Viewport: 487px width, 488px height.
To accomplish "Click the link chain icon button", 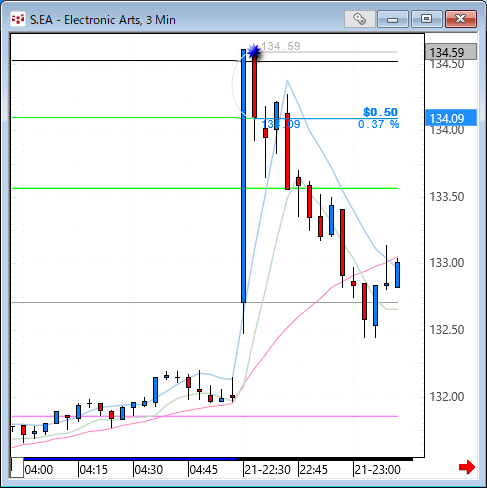I will click(x=359, y=19).
